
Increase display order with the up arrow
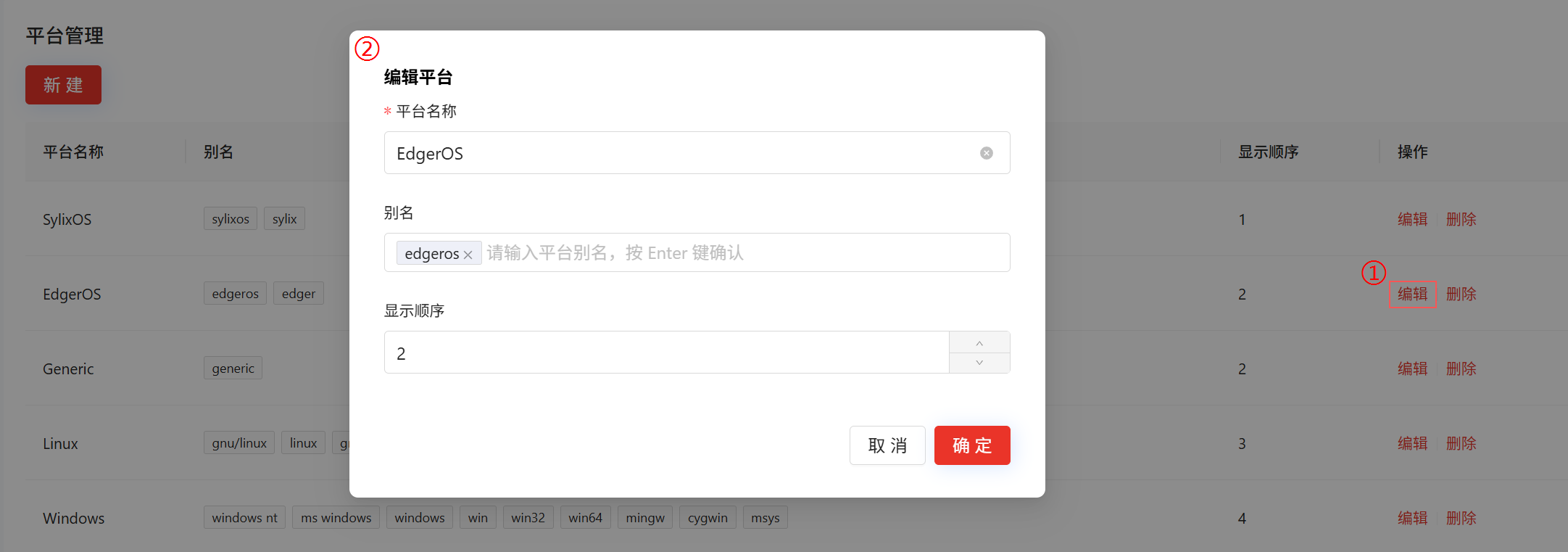click(x=979, y=343)
